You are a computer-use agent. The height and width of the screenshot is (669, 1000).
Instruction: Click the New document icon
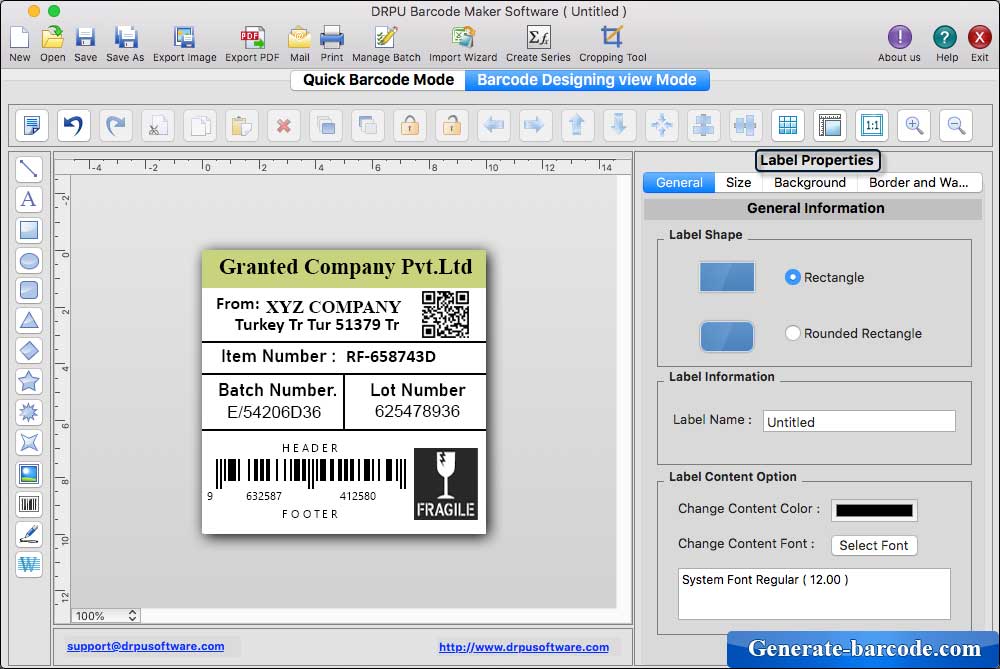pos(20,43)
